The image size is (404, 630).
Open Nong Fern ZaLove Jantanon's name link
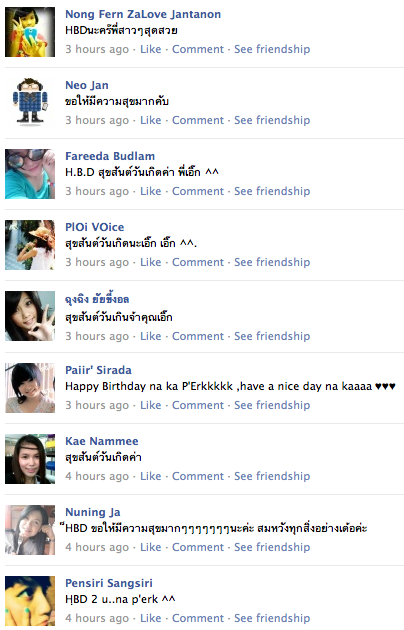point(143,14)
